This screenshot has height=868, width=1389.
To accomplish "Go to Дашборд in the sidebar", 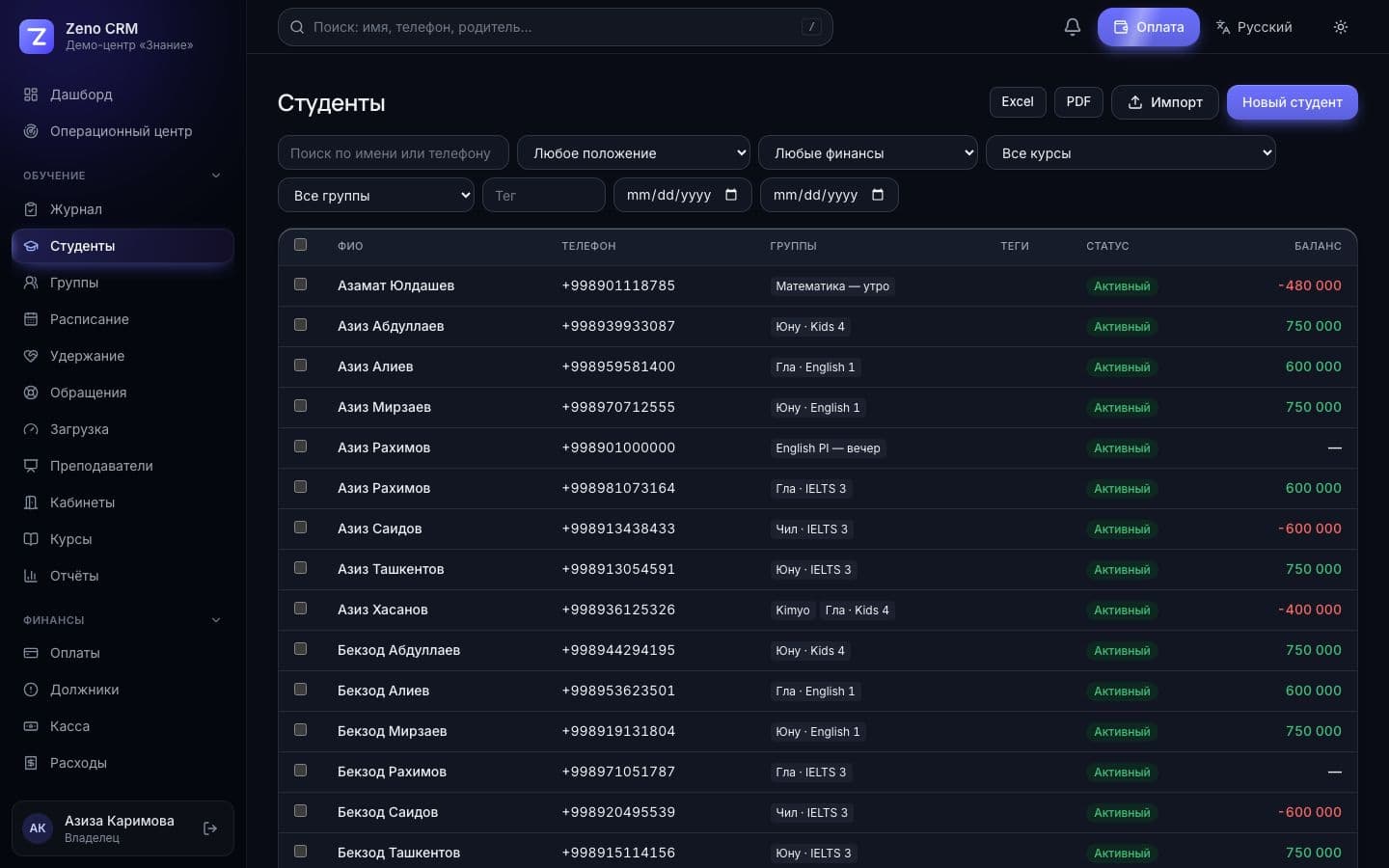I will [123, 95].
